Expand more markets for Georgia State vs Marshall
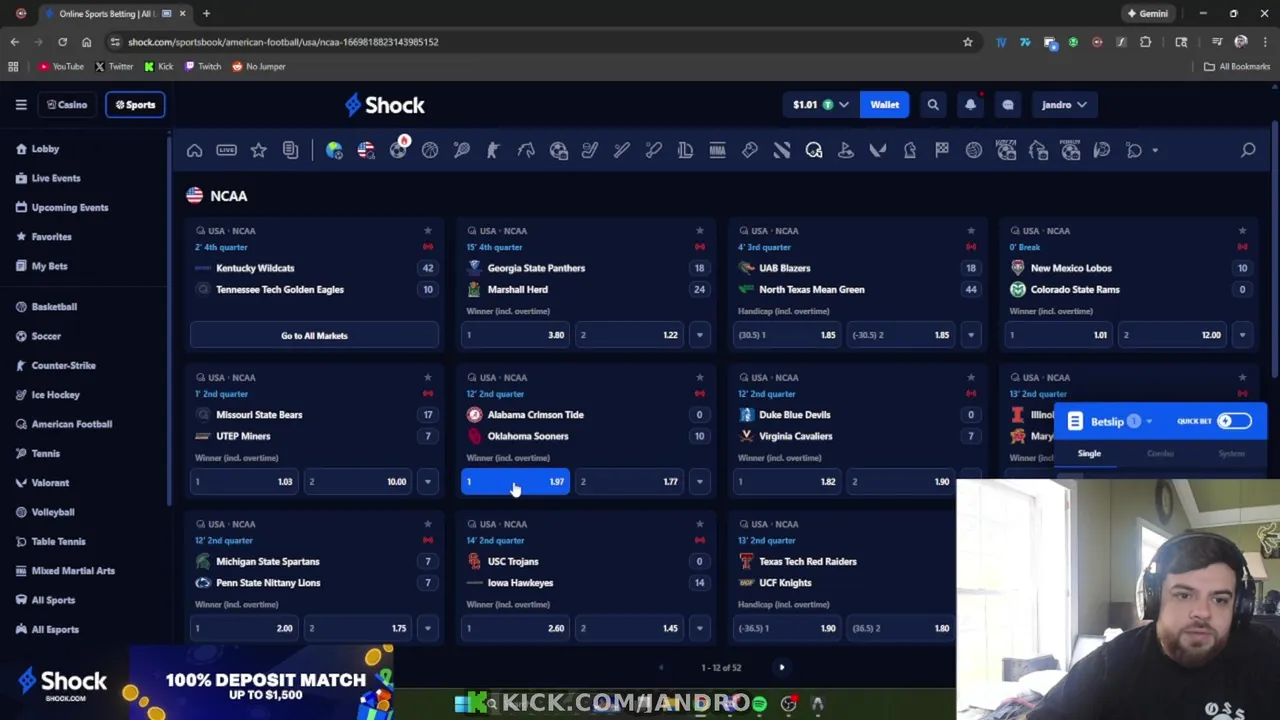 [x=699, y=335]
